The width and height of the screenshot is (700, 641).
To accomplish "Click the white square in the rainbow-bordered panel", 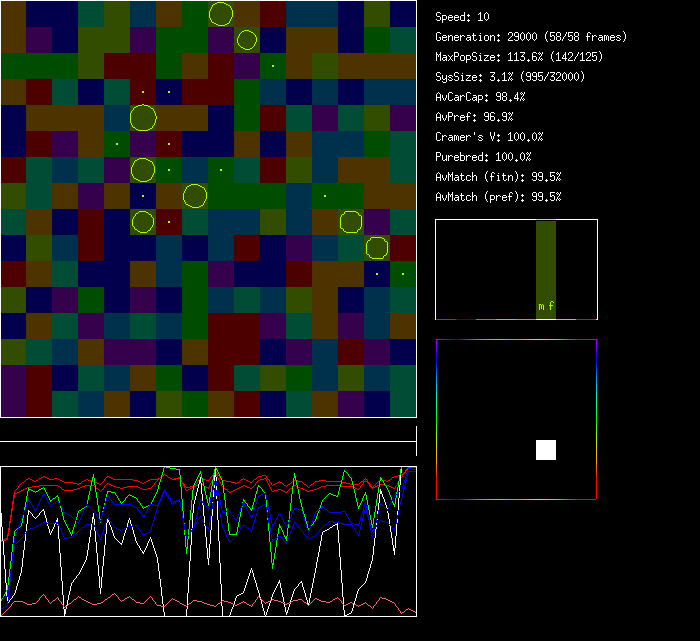I will pos(546,450).
